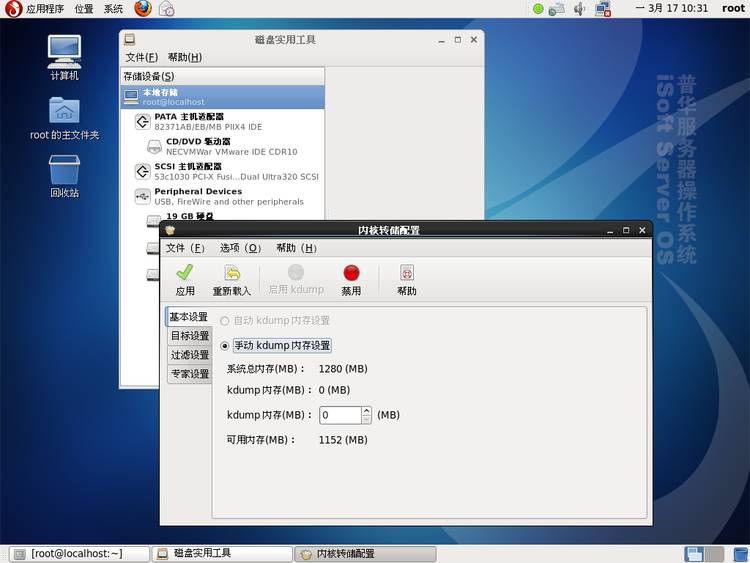Select 自动 kdump 内存设置 radio button

tap(225, 321)
